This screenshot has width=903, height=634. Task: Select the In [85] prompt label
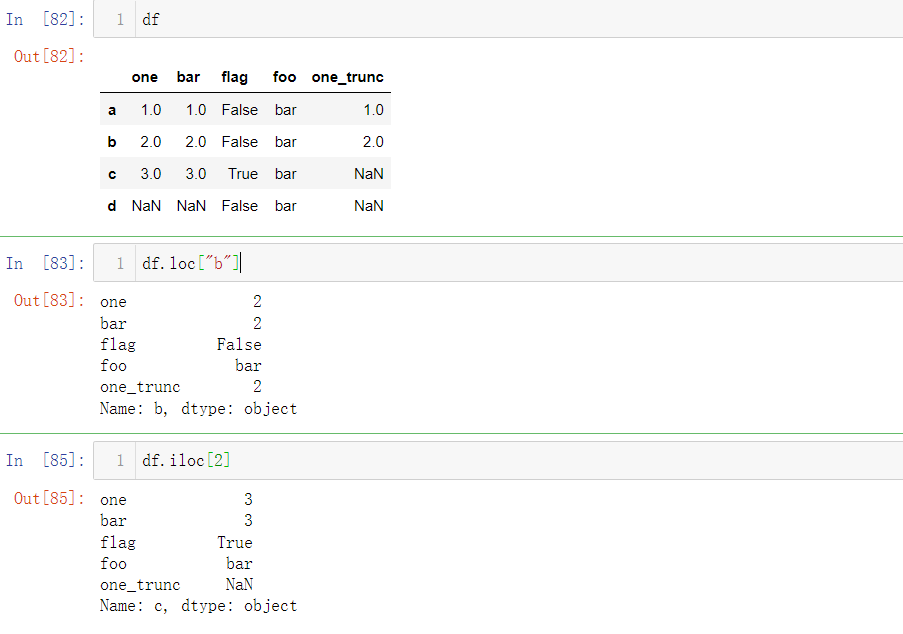coord(45,460)
